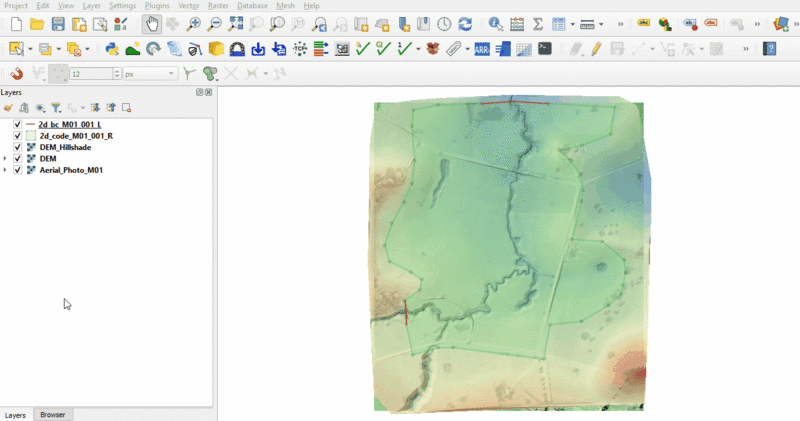Click the Filter Legend funnel icon
This screenshot has height=421, width=800.
57,107
